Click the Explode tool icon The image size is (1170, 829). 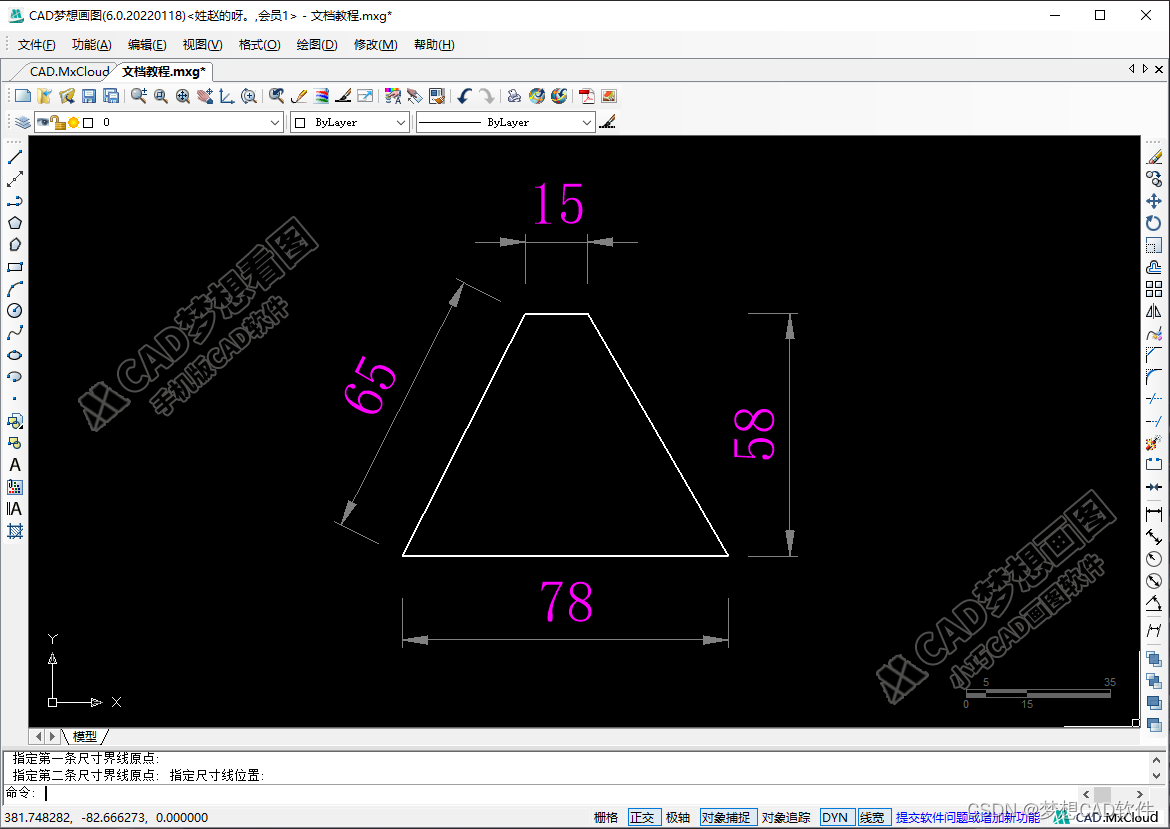[1154, 443]
